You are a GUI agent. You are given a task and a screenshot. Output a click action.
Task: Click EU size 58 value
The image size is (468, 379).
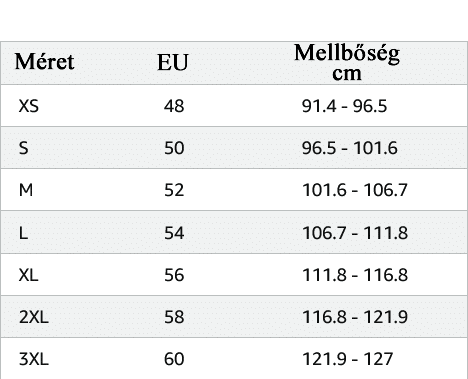click(x=174, y=317)
